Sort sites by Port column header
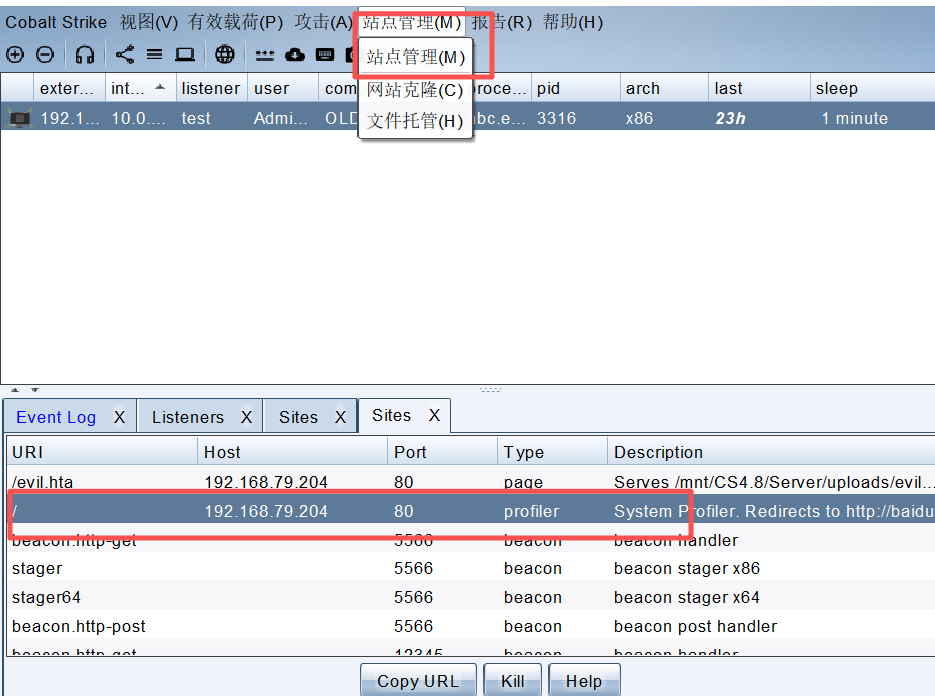 pyautogui.click(x=442, y=451)
